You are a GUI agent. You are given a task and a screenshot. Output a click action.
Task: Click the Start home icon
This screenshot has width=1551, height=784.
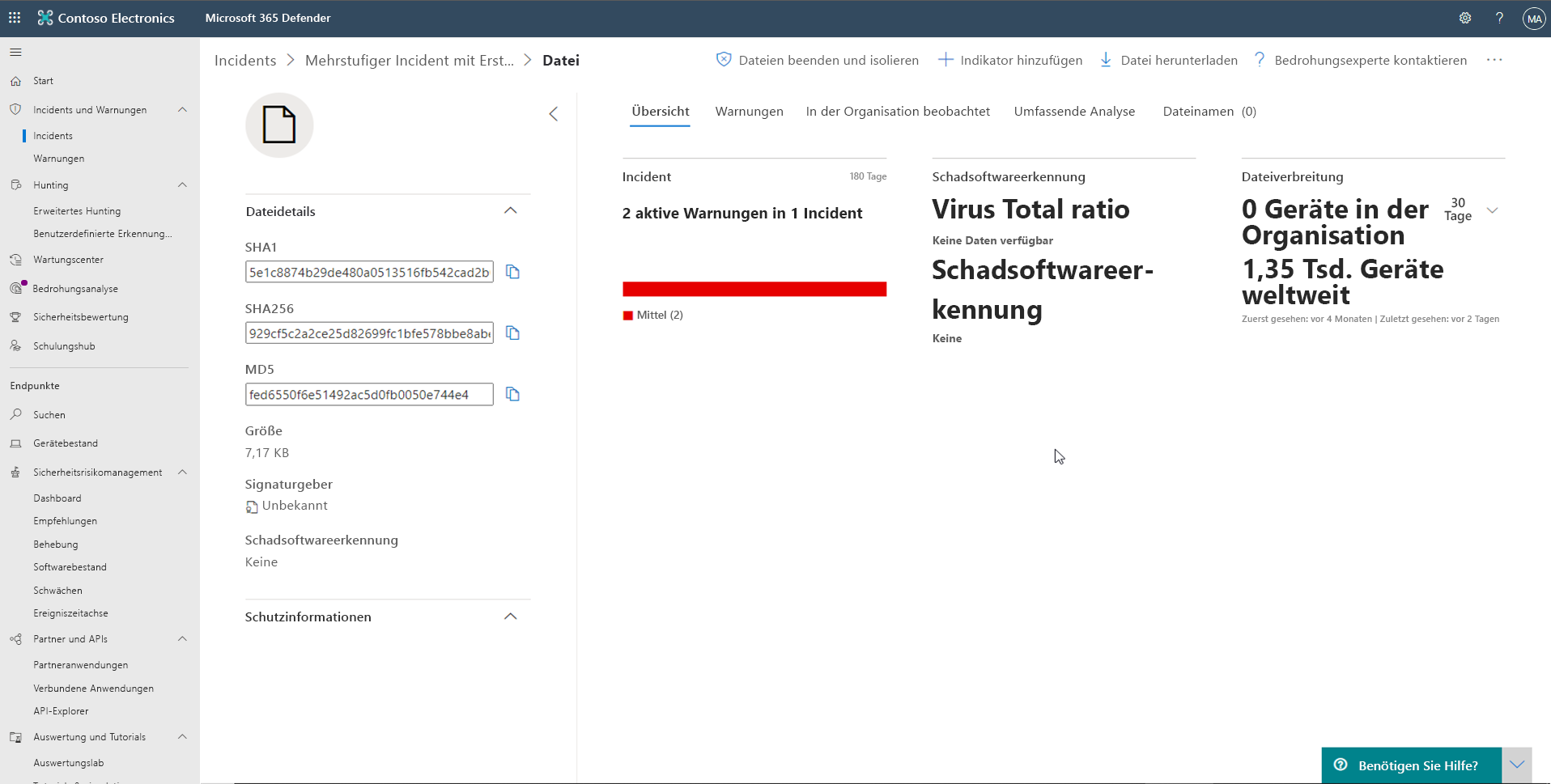click(15, 81)
